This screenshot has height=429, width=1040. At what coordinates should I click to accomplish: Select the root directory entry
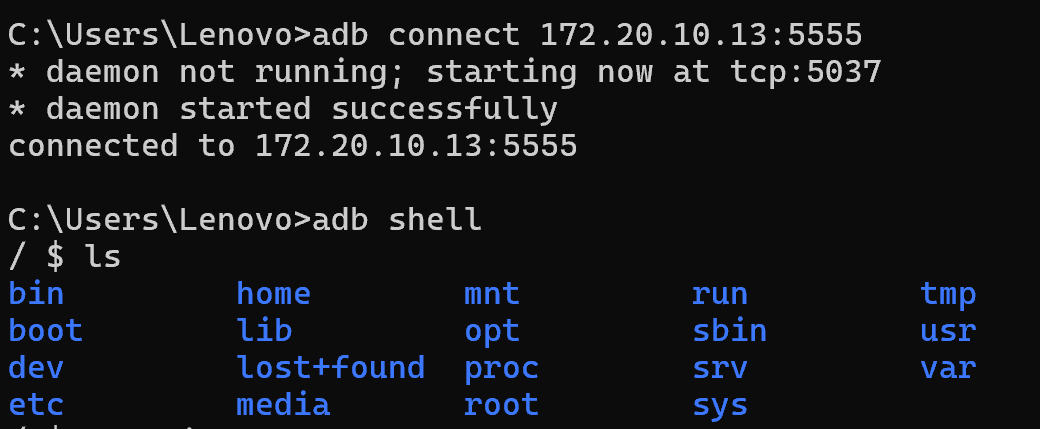[x=501, y=405]
